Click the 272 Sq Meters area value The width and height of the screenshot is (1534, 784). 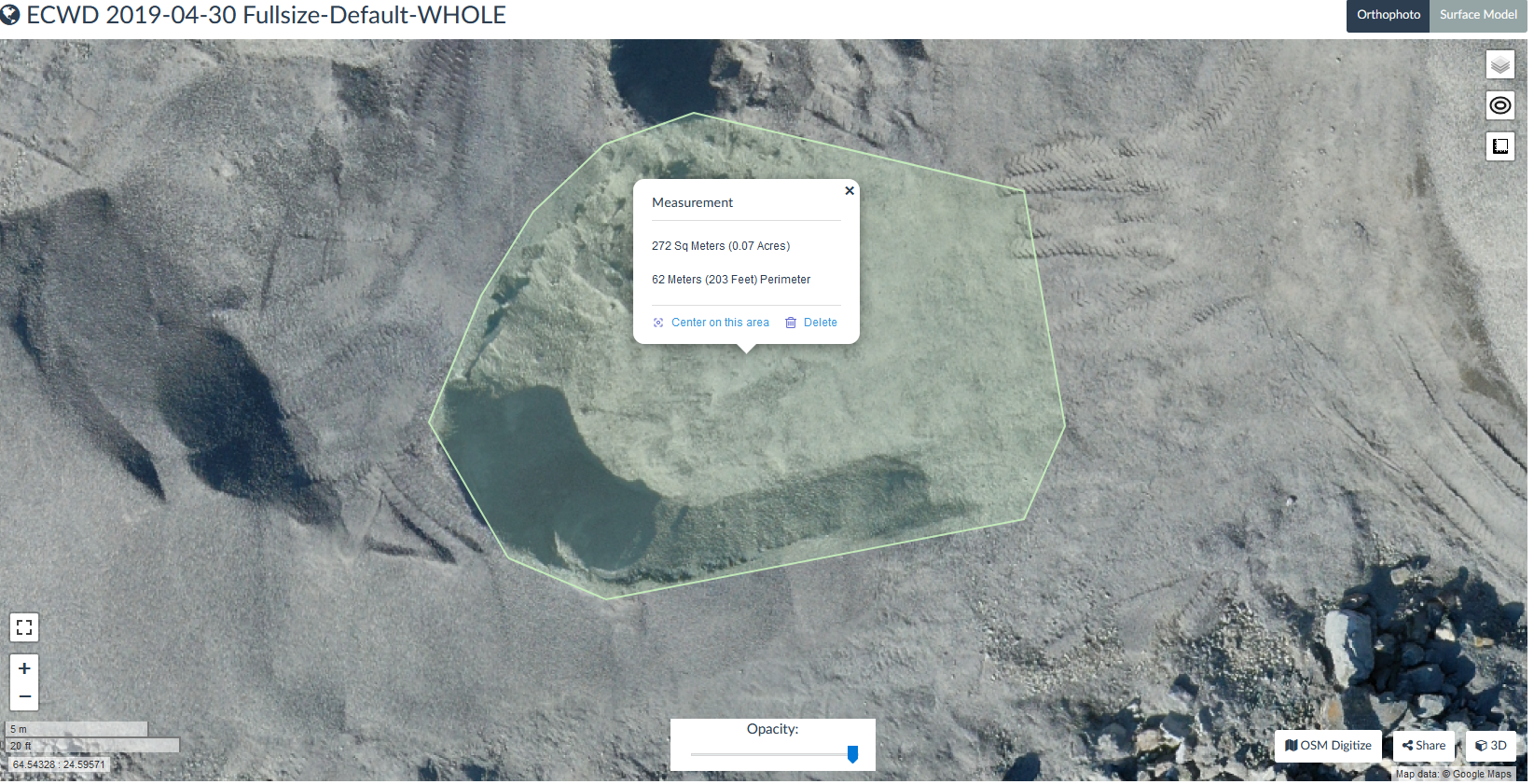coord(721,246)
